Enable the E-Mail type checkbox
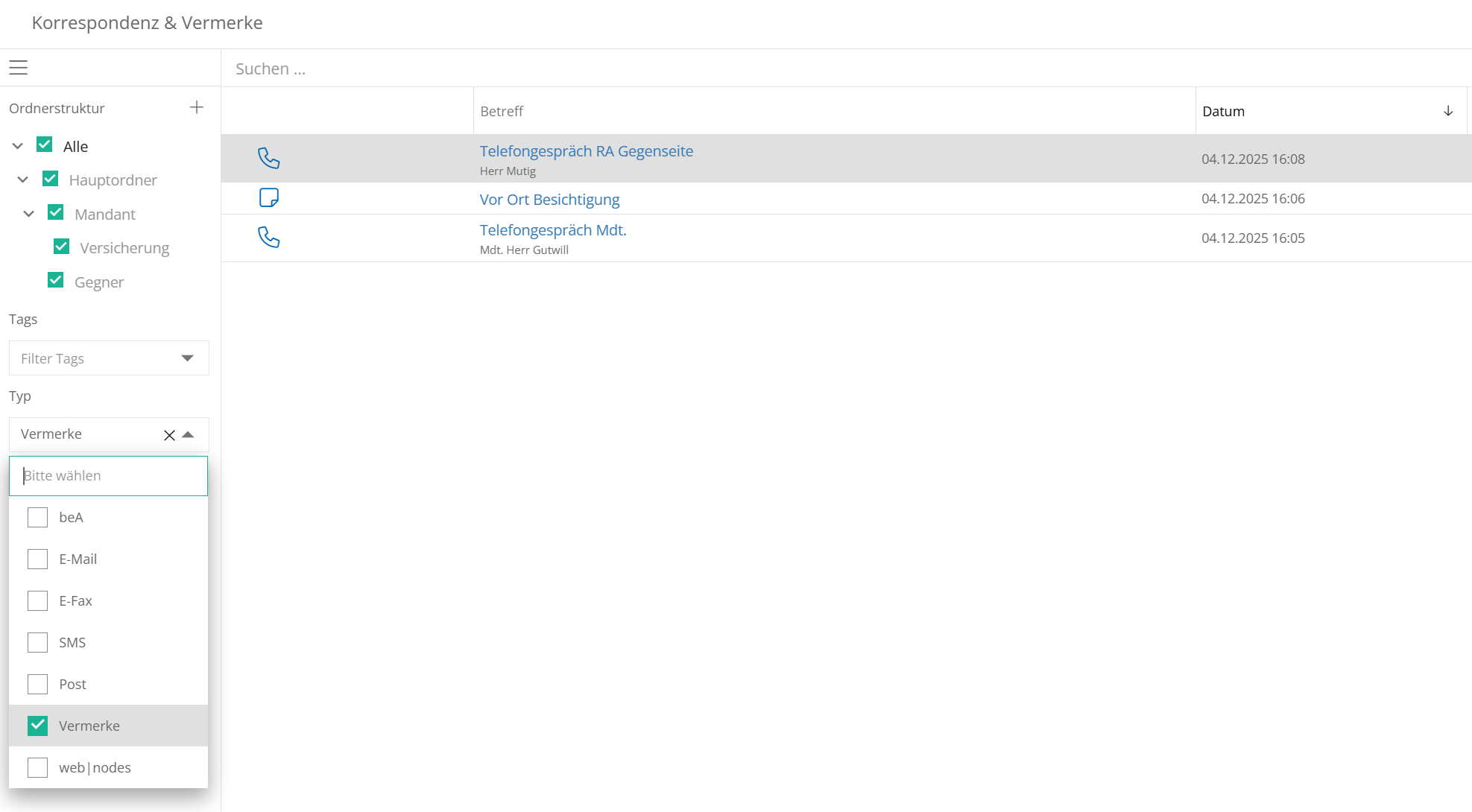This screenshot has height=812, width=1472. point(37,559)
